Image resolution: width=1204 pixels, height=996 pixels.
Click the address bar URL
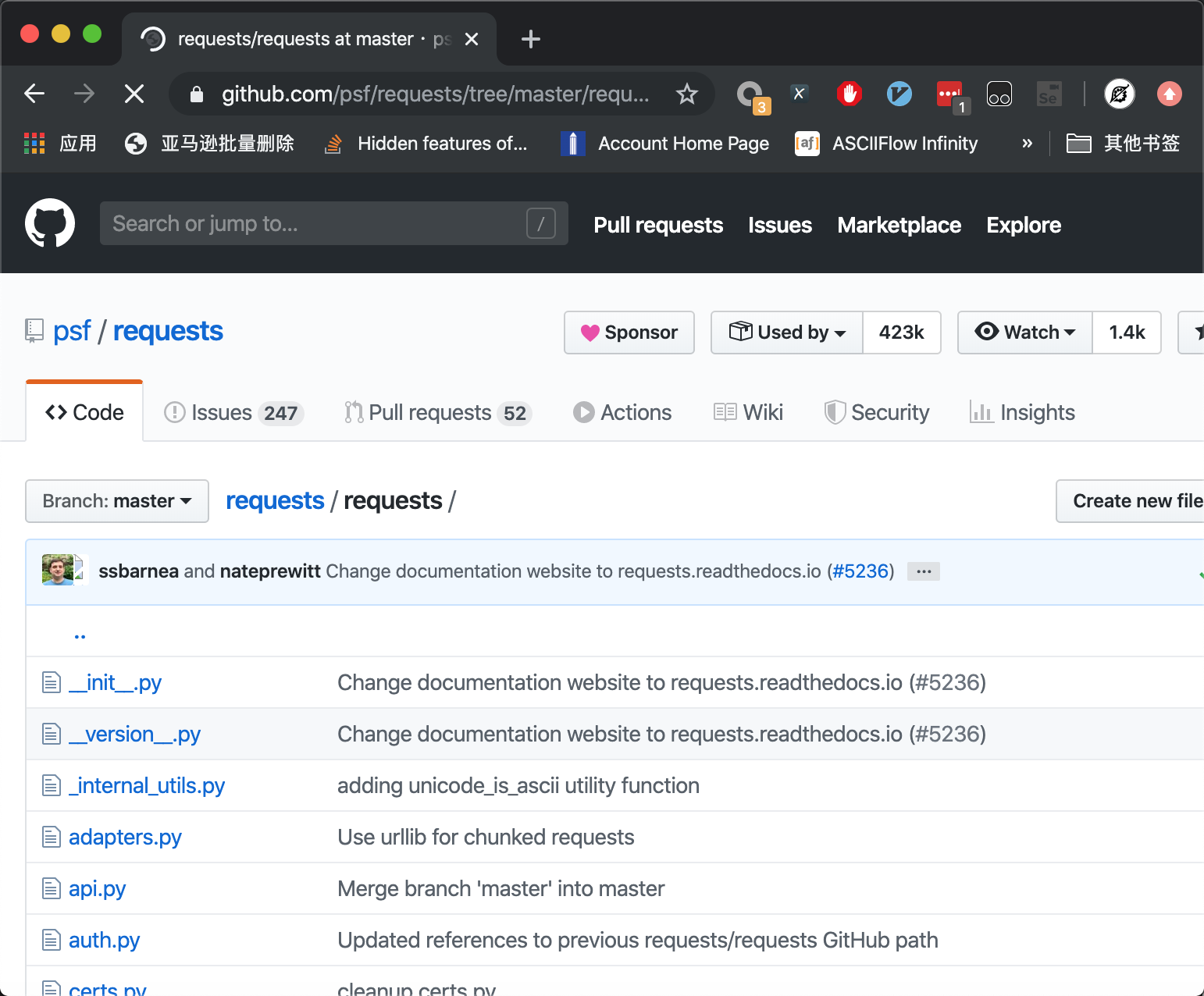point(435,94)
